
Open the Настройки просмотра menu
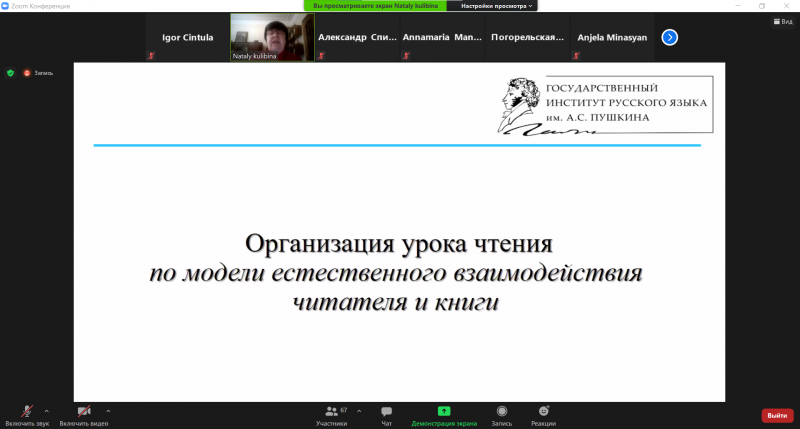coord(492,5)
